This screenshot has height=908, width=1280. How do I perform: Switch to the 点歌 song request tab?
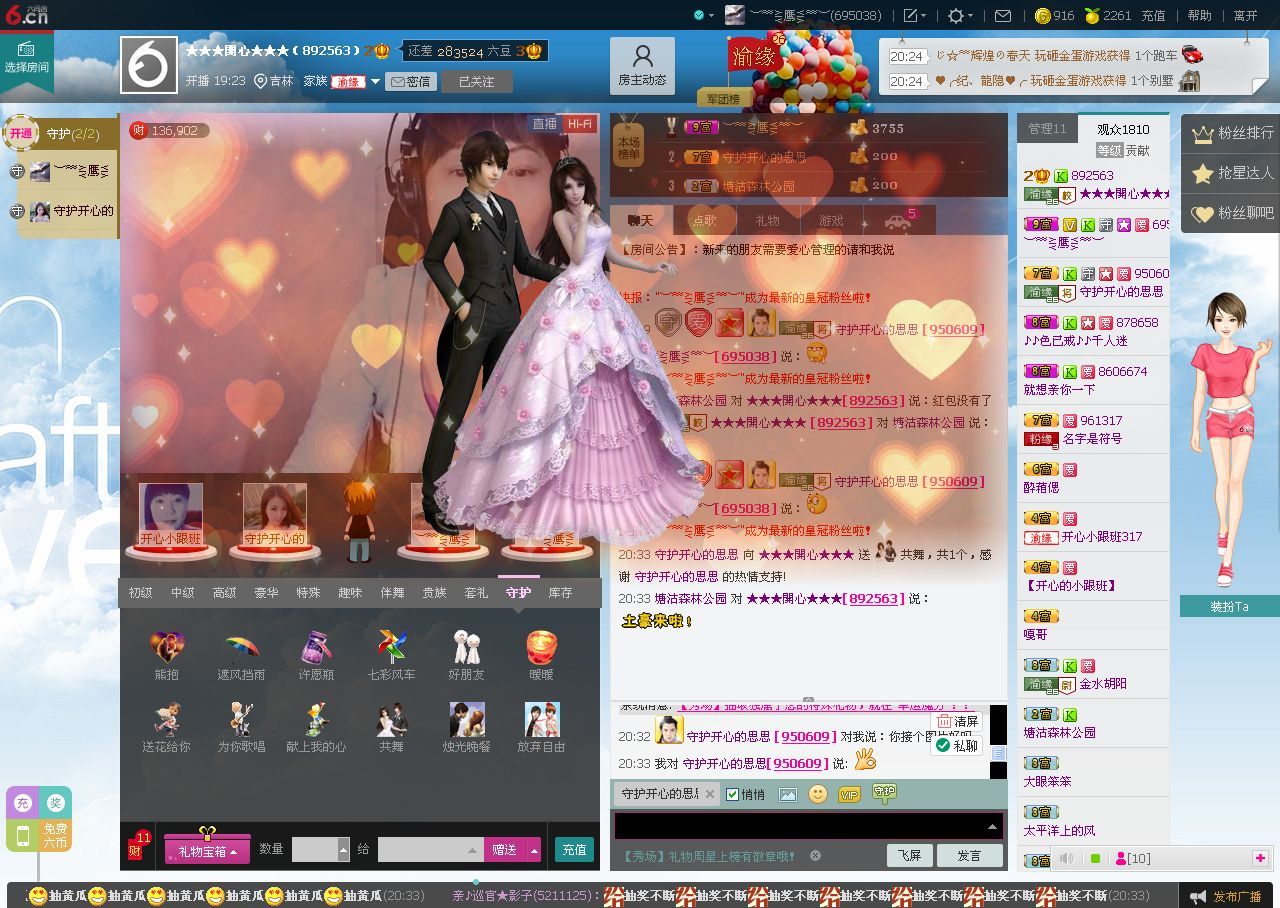[x=704, y=220]
